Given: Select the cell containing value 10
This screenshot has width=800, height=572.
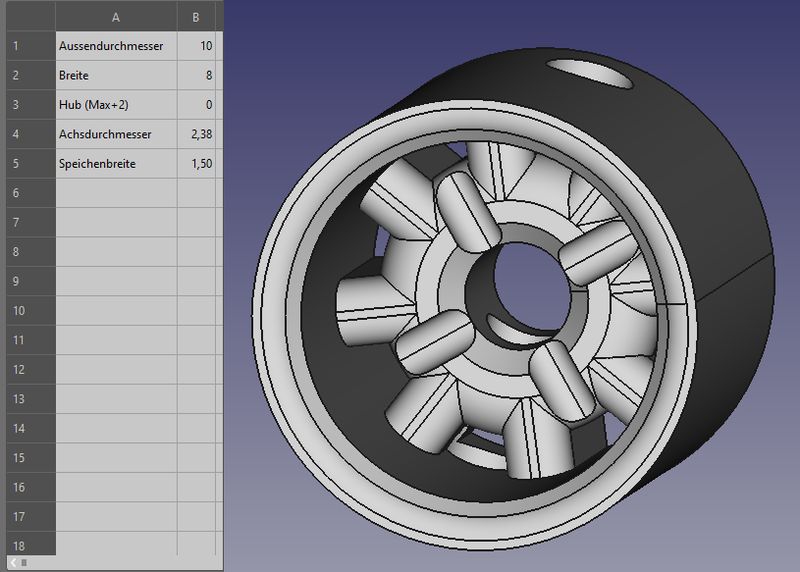Looking at the screenshot, I should (x=196, y=46).
